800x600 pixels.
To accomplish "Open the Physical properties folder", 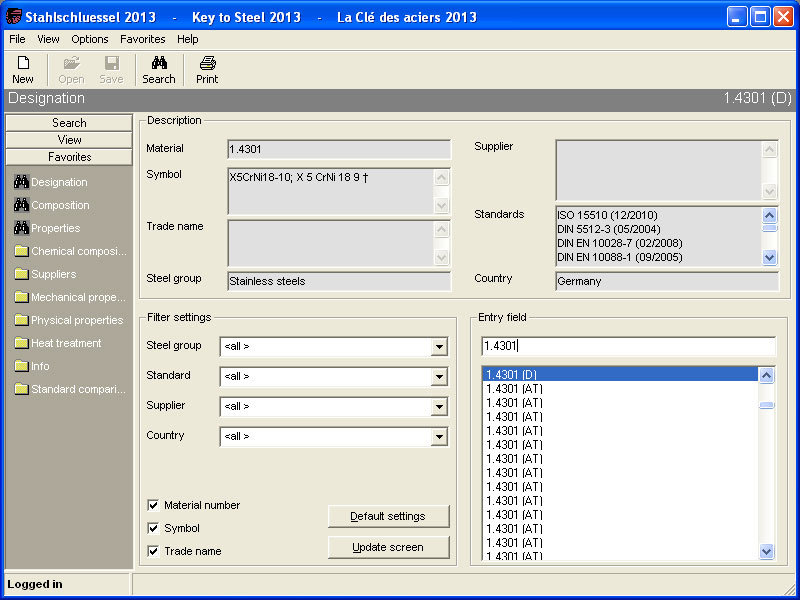I will (x=69, y=320).
